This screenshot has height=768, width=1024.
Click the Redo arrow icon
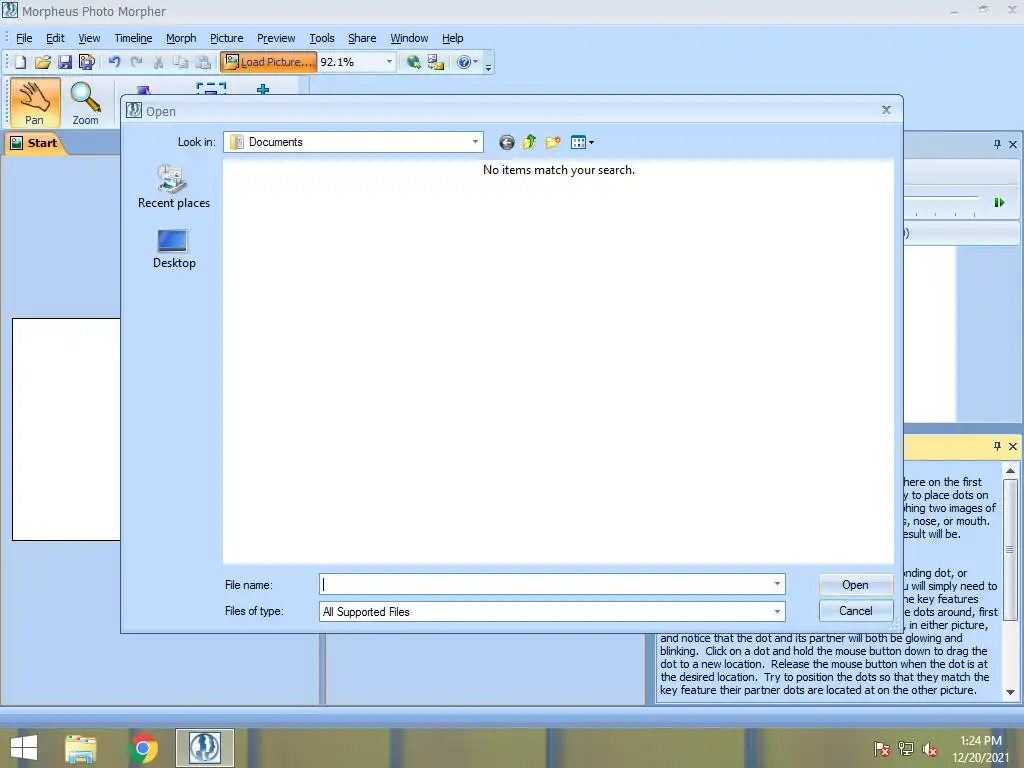tap(136, 62)
